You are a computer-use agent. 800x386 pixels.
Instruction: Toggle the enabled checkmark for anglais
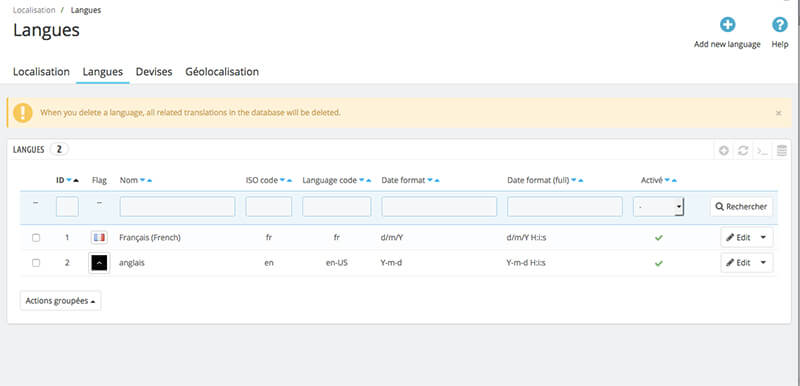[659, 263]
